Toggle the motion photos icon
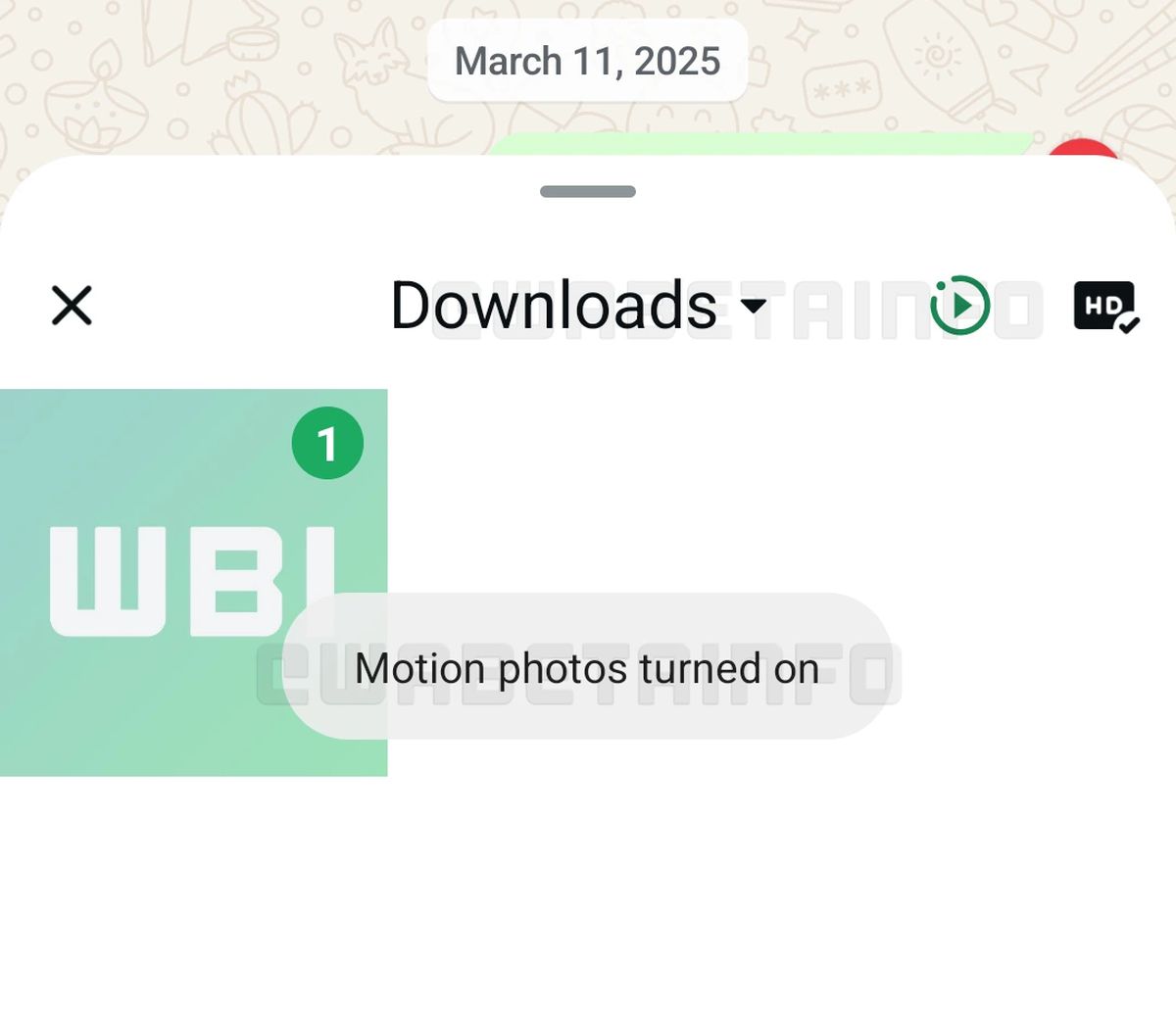1176x1009 pixels. pyautogui.click(x=959, y=306)
